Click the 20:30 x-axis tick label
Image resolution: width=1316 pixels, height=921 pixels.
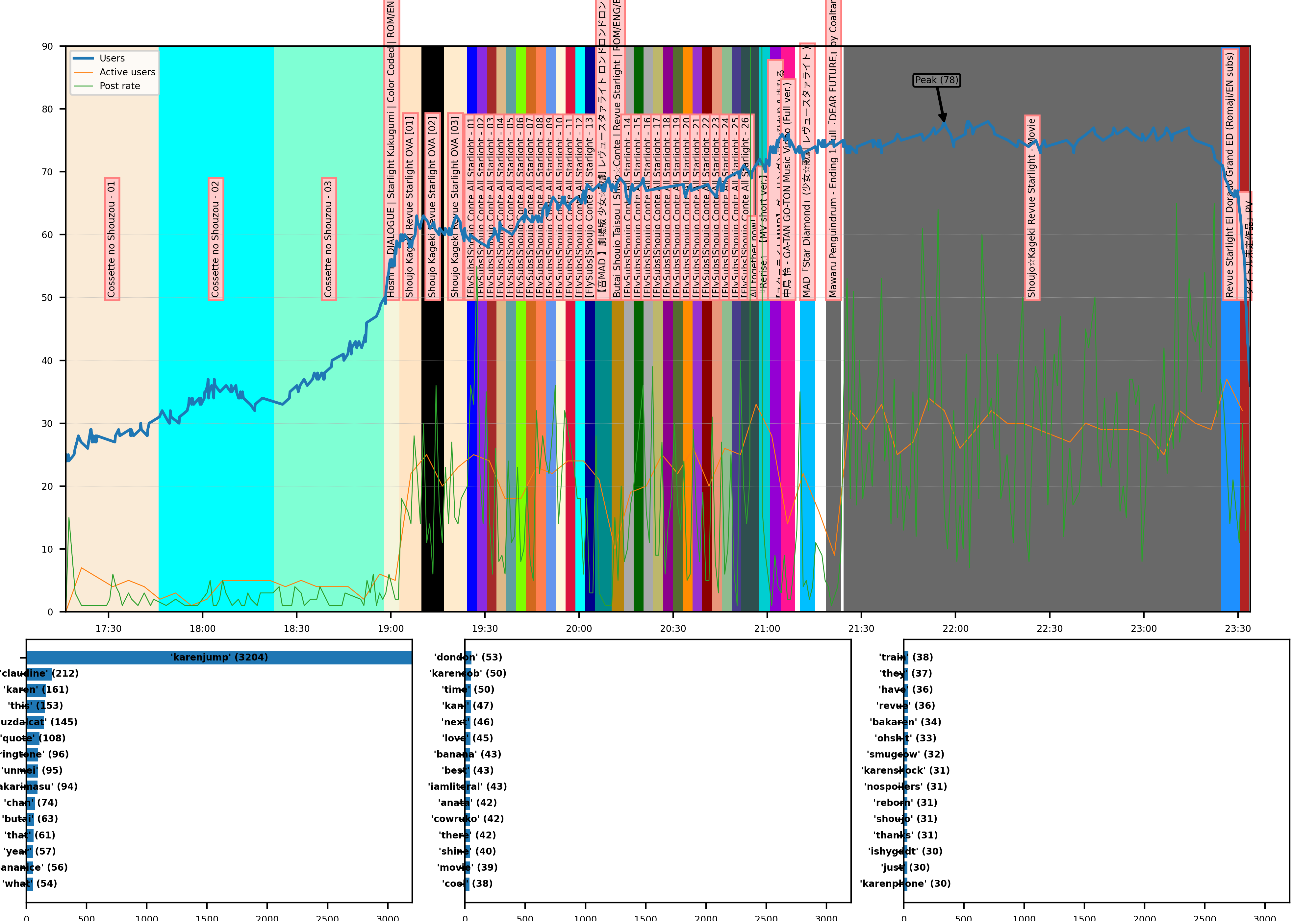pyautogui.click(x=673, y=629)
